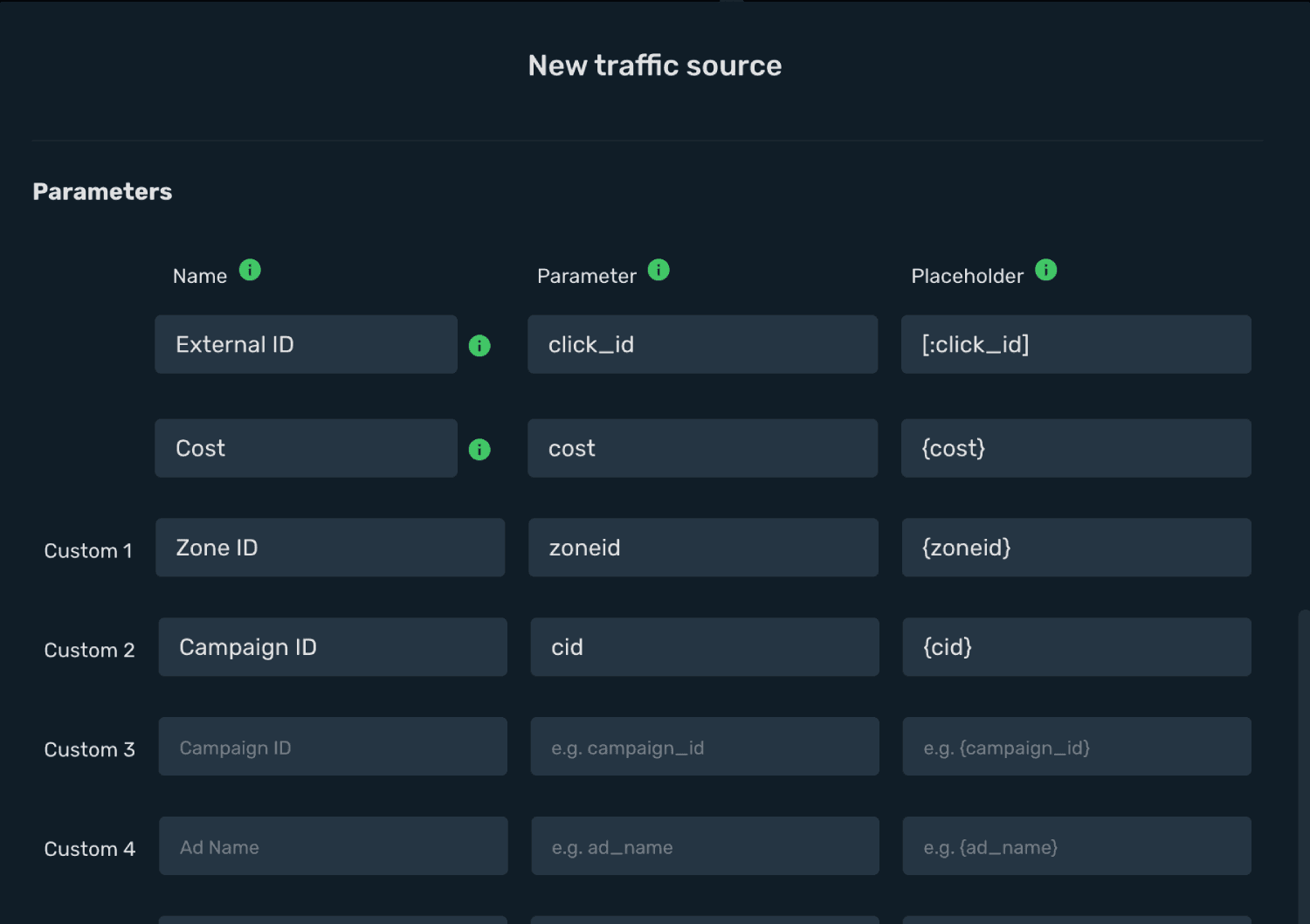
Task: Click the Parameters section heading
Action: (102, 191)
